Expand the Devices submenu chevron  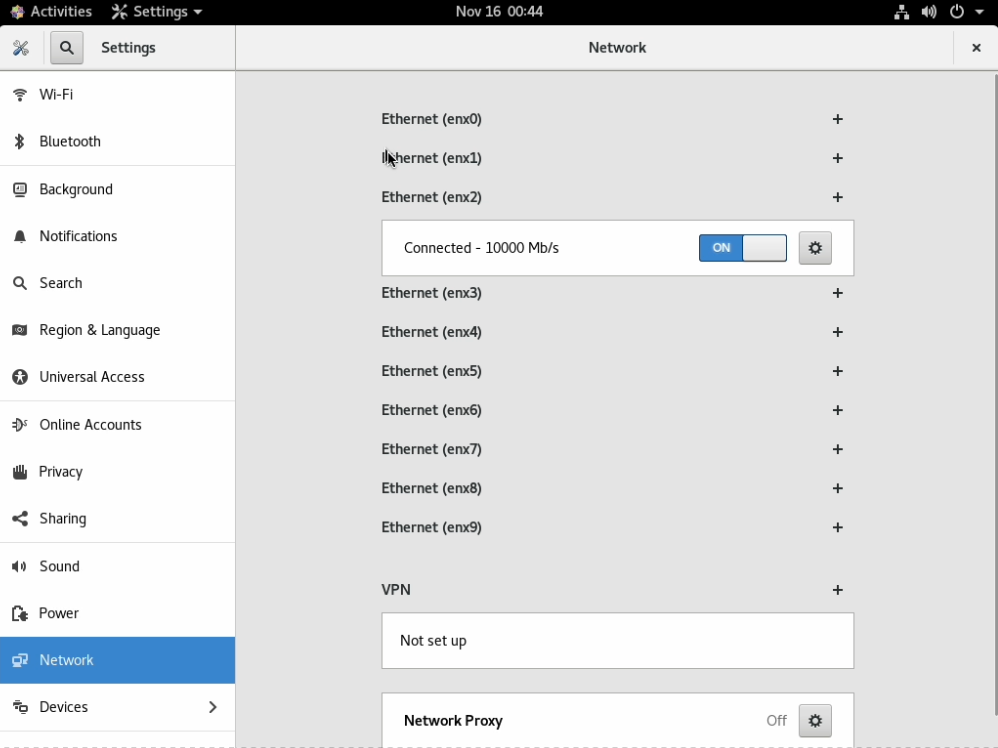pyautogui.click(x=212, y=707)
